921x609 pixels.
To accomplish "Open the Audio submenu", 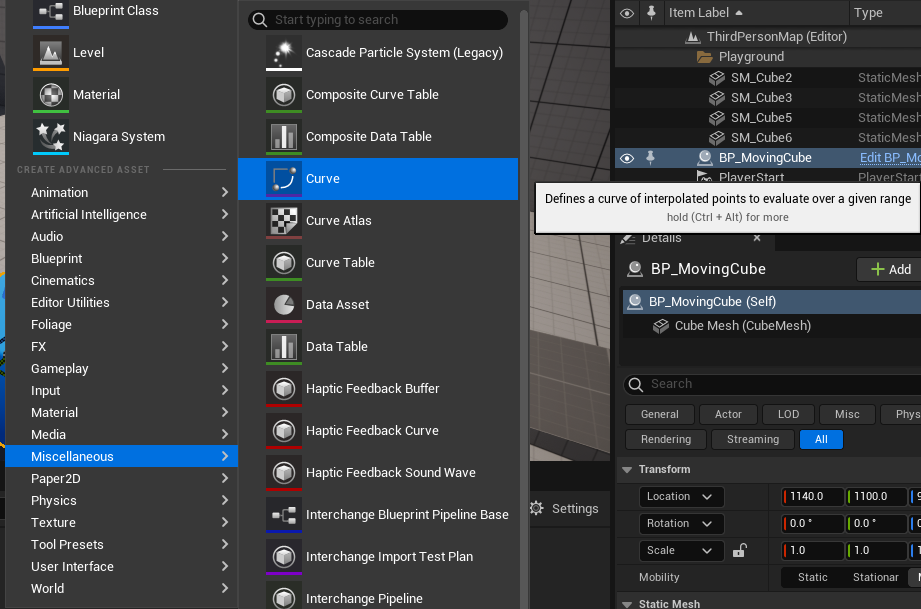I will click(122, 237).
